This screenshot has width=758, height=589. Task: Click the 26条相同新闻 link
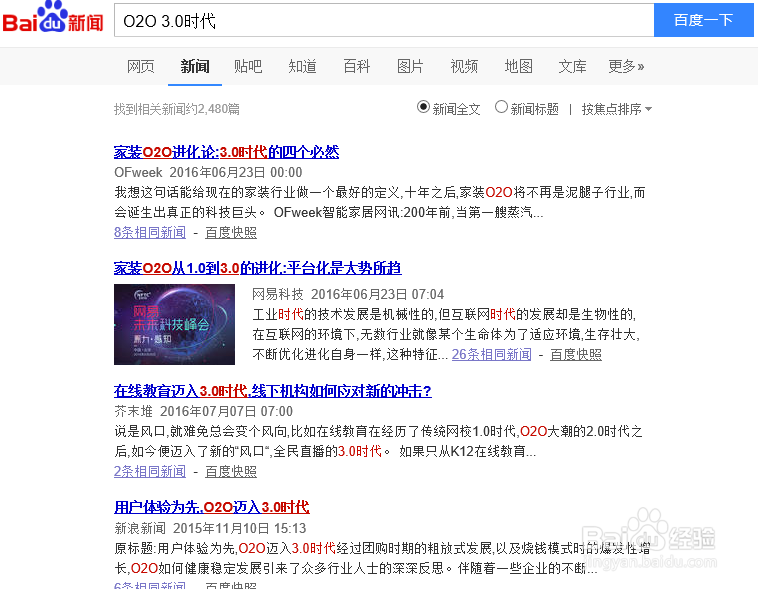click(492, 354)
